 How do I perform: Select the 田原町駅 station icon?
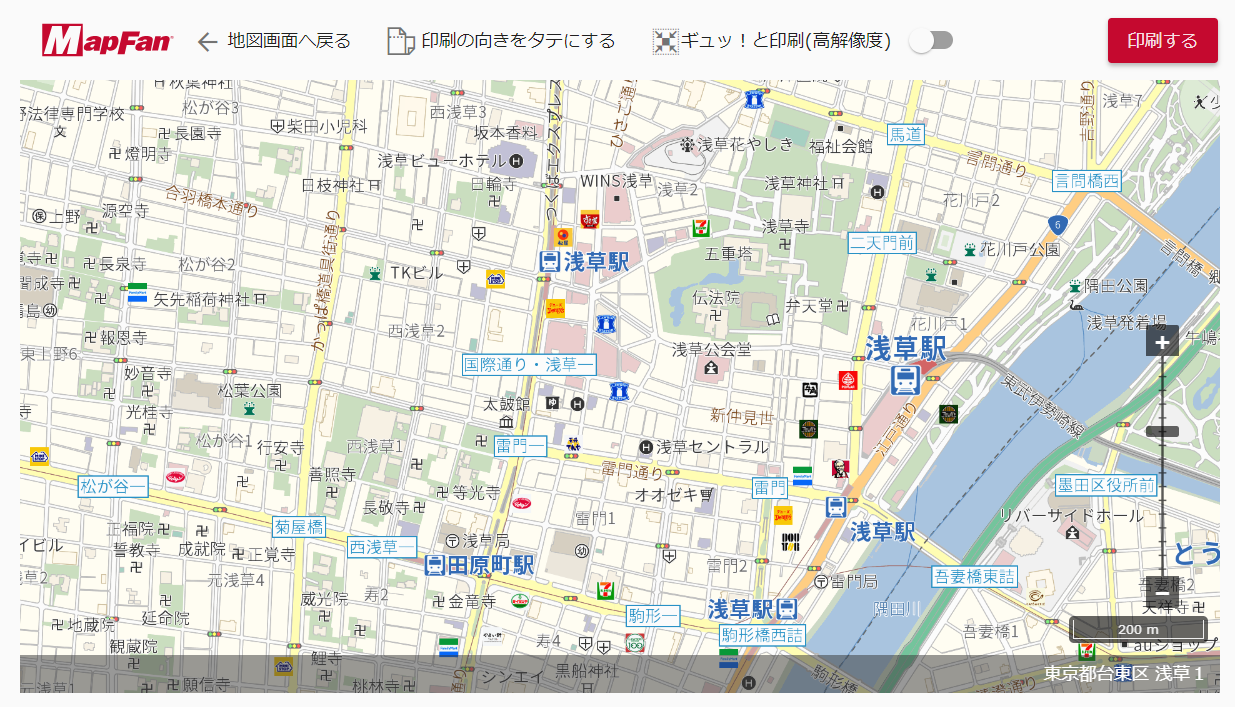(x=435, y=565)
